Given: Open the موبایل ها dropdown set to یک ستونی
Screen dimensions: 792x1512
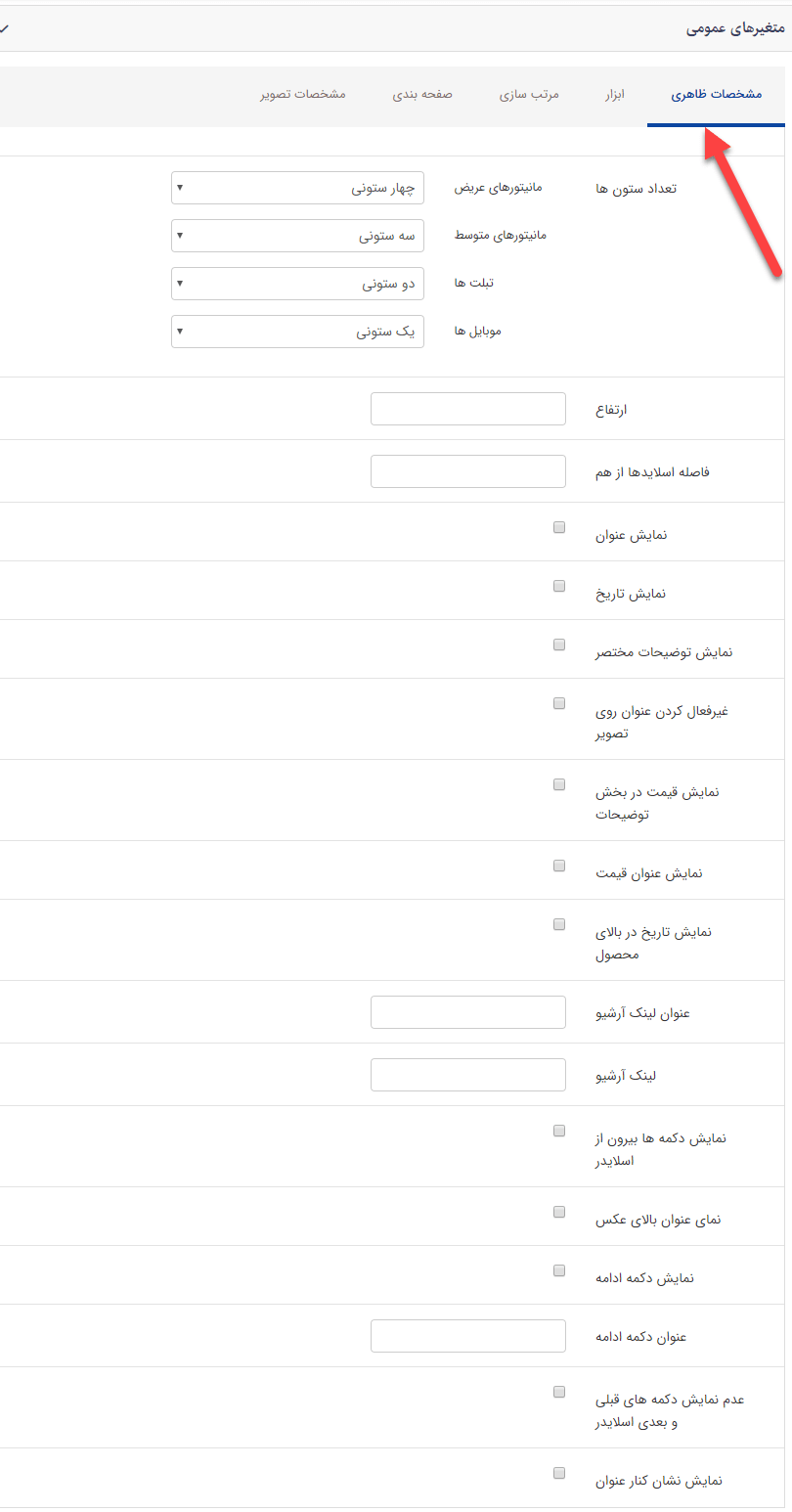Looking at the screenshot, I should click(x=297, y=332).
